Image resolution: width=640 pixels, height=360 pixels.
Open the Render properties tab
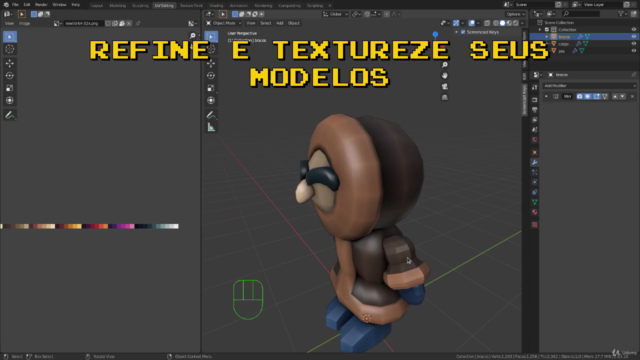[x=535, y=100]
